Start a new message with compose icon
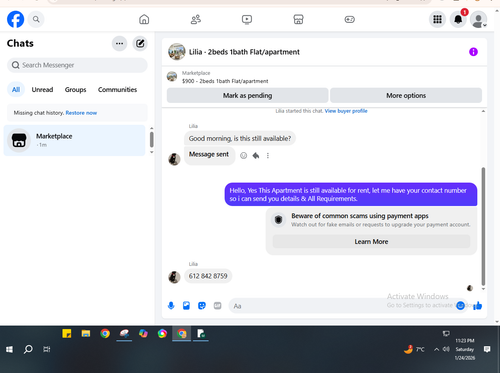500x373 pixels. tap(140, 43)
